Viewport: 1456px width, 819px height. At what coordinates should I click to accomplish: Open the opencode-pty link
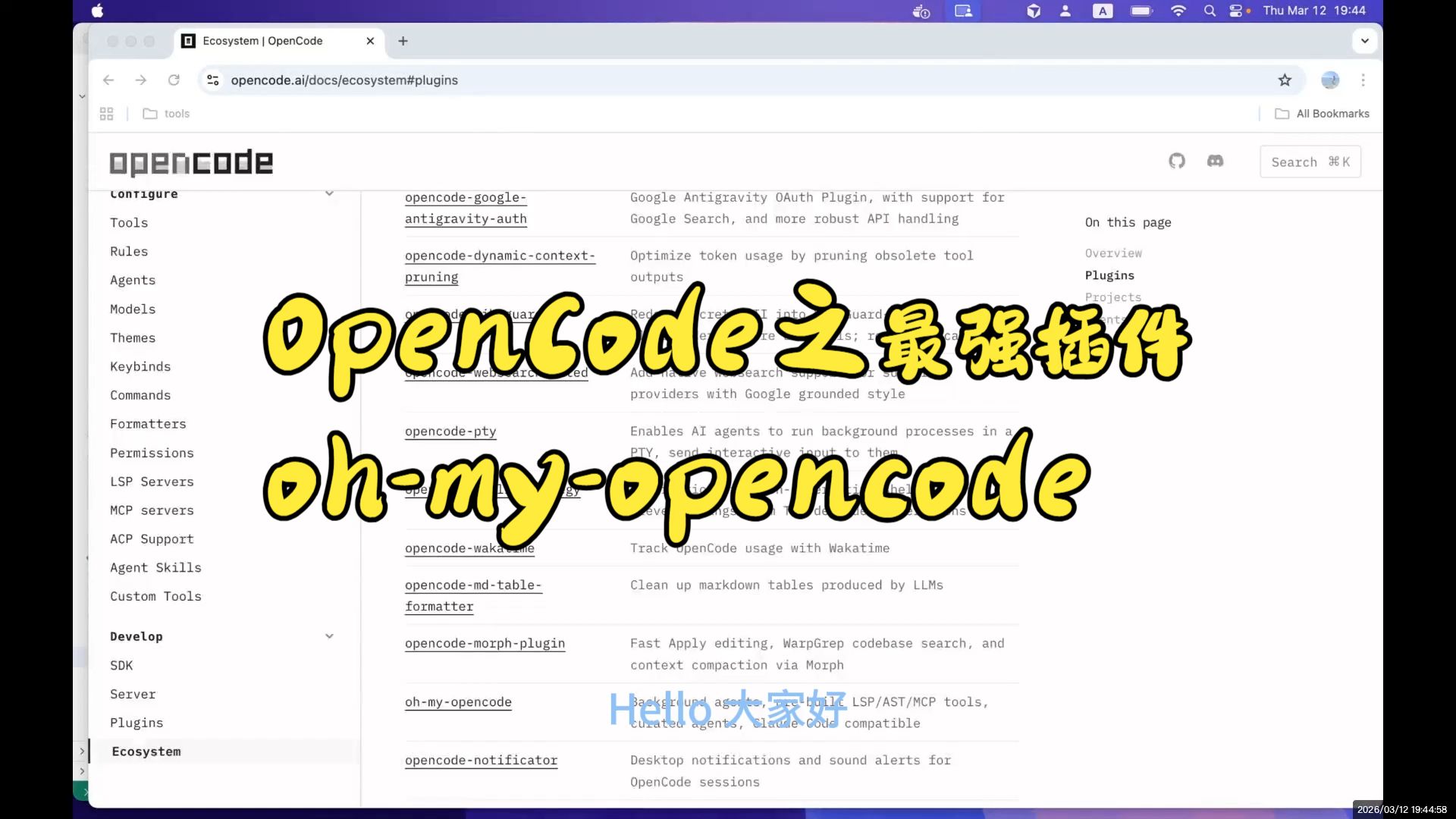[450, 431]
